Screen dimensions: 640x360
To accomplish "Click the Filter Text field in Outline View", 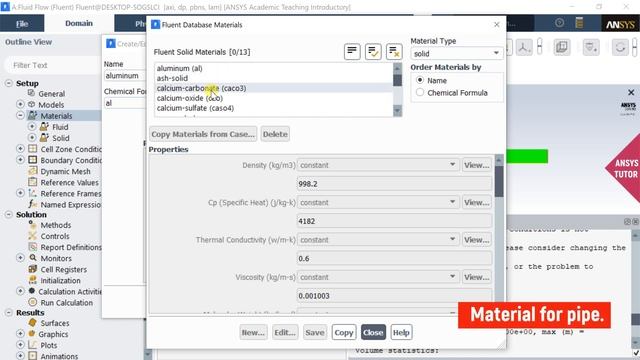I will [52, 65].
